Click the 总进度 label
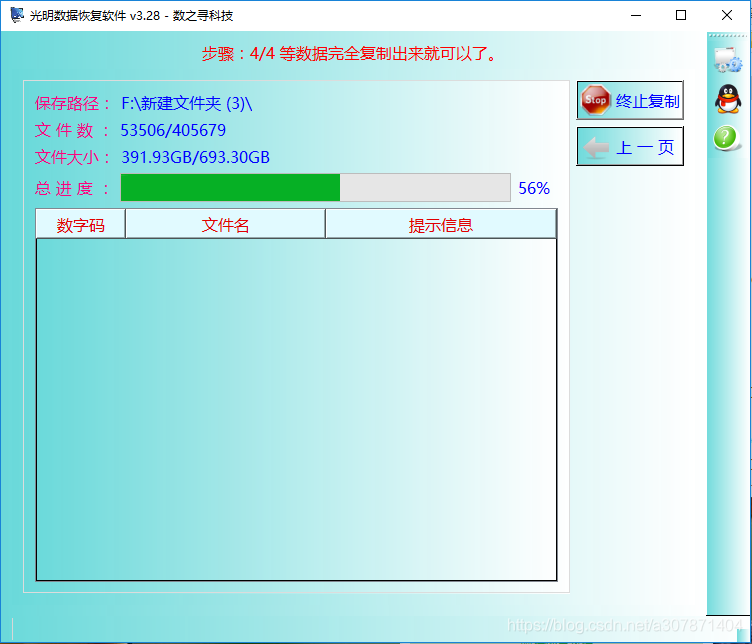This screenshot has height=644, width=752. point(72,188)
